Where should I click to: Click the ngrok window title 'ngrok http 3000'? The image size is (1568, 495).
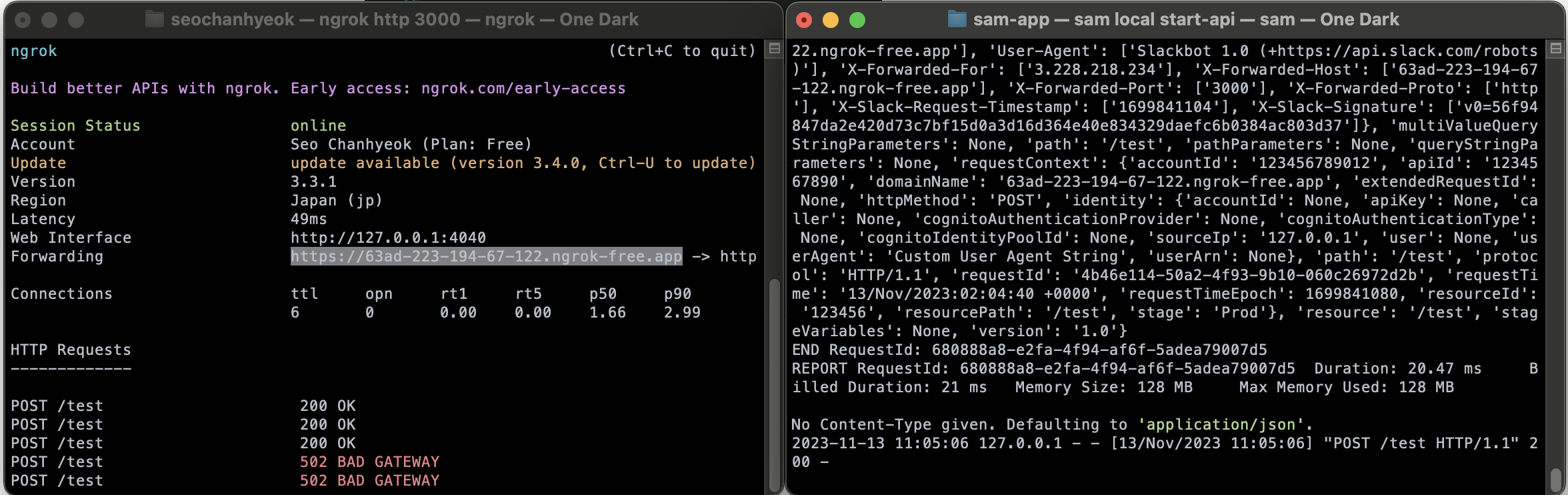pyautogui.click(x=389, y=19)
